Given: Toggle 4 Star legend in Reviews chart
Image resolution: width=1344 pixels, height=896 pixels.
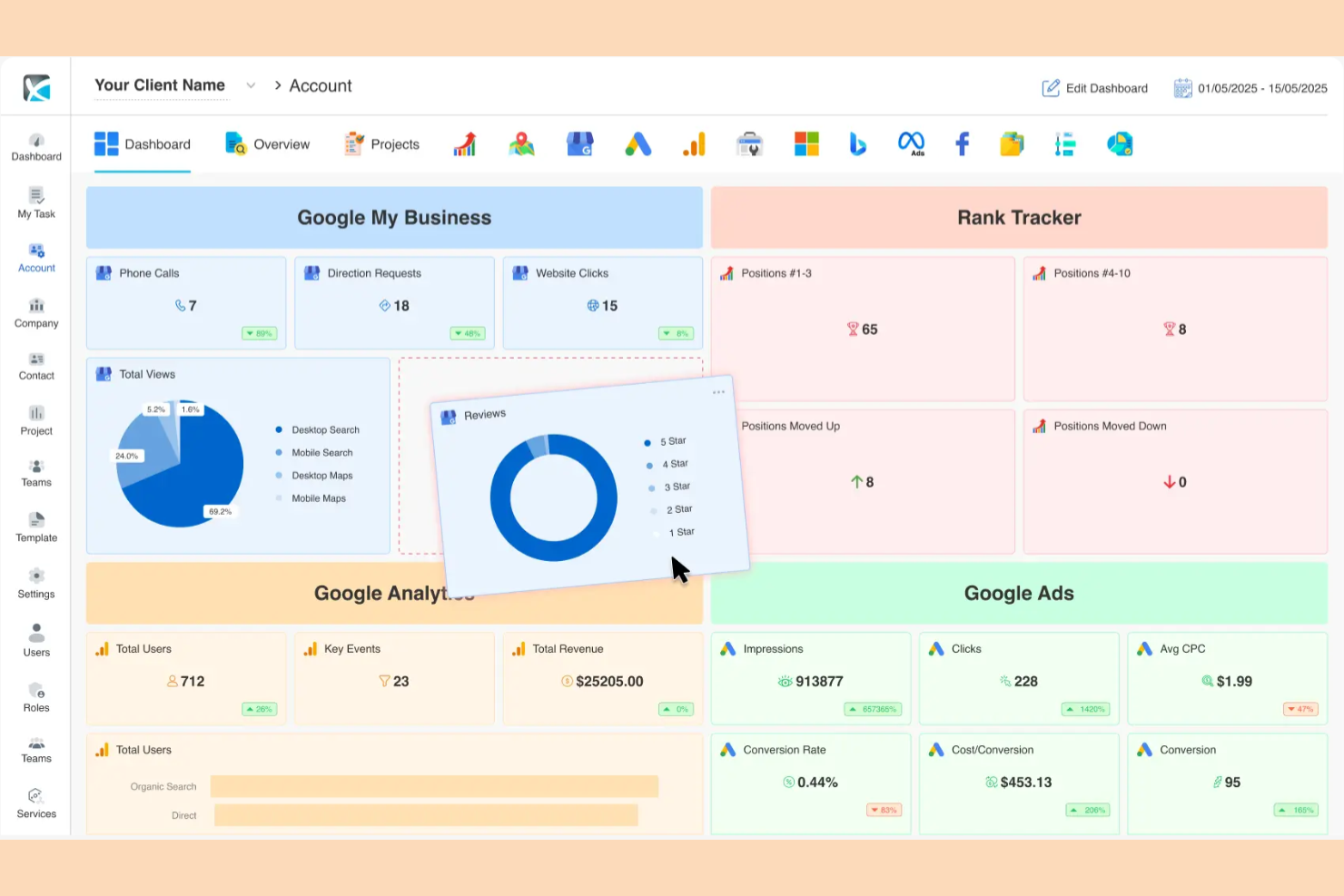Looking at the screenshot, I should pos(667,465).
